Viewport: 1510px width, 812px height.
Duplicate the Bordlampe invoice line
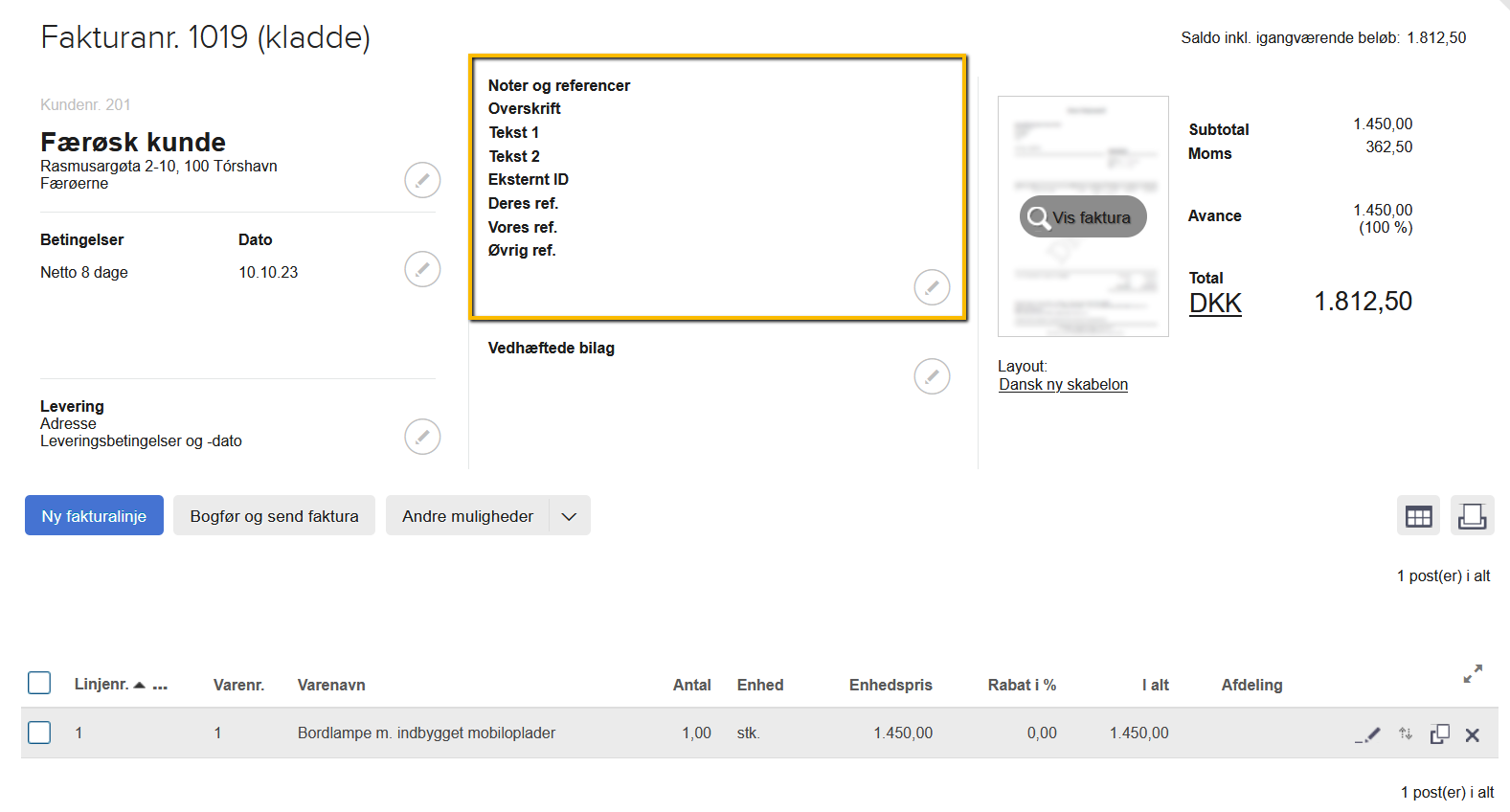pos(1439,734)
